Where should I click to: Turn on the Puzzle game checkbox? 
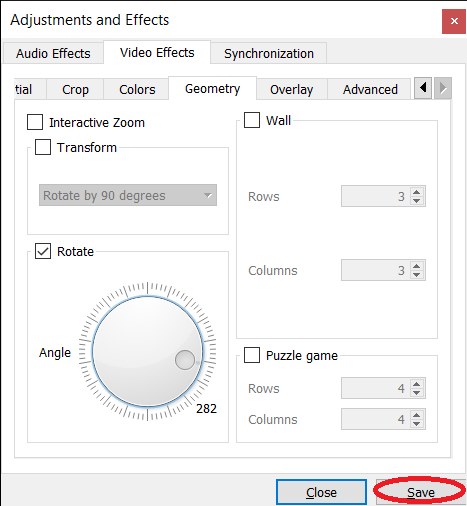pos(252,355)
